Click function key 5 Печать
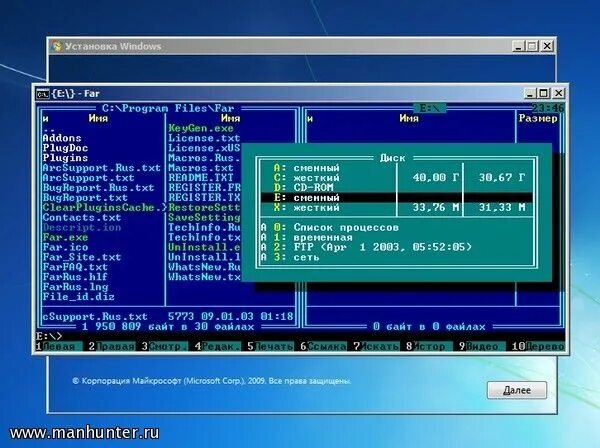Viewport: 600px width, 448px height. (x=270, y=347)
